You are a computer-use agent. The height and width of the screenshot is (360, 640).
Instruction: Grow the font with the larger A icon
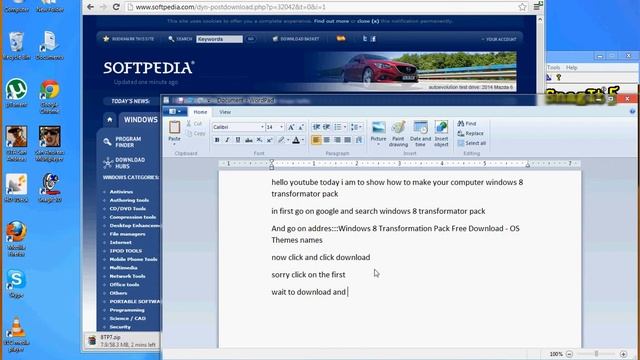[291, 127]
